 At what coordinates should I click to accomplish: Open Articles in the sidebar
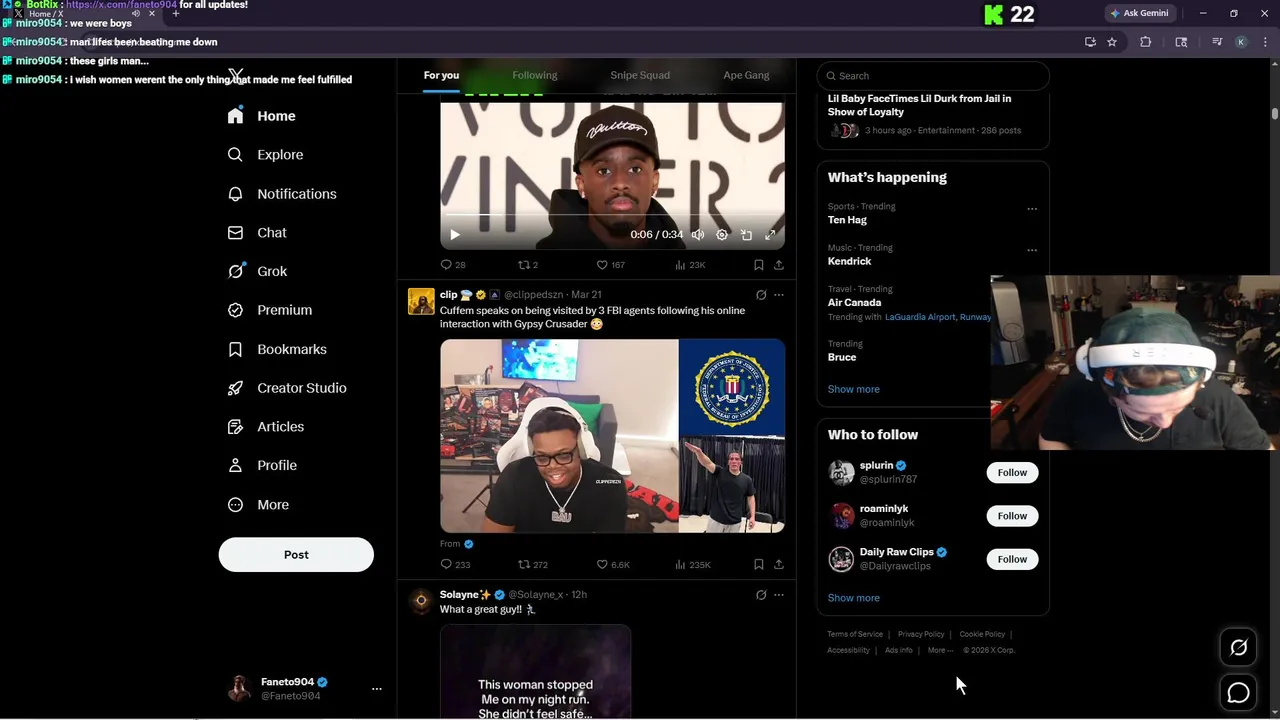266,427
